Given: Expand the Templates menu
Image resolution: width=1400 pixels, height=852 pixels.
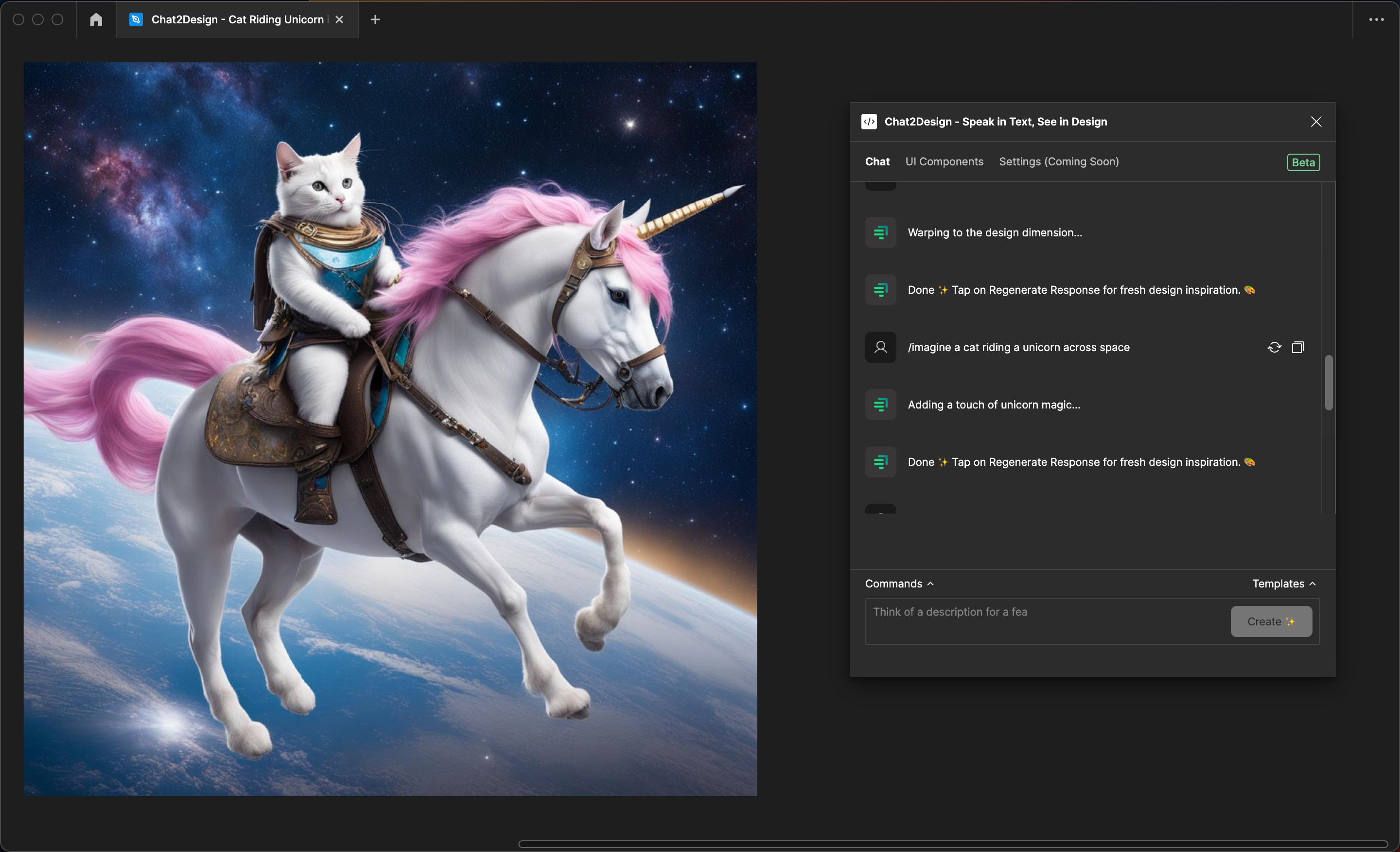Looking at the screenshot, I should click(1283, 584).
